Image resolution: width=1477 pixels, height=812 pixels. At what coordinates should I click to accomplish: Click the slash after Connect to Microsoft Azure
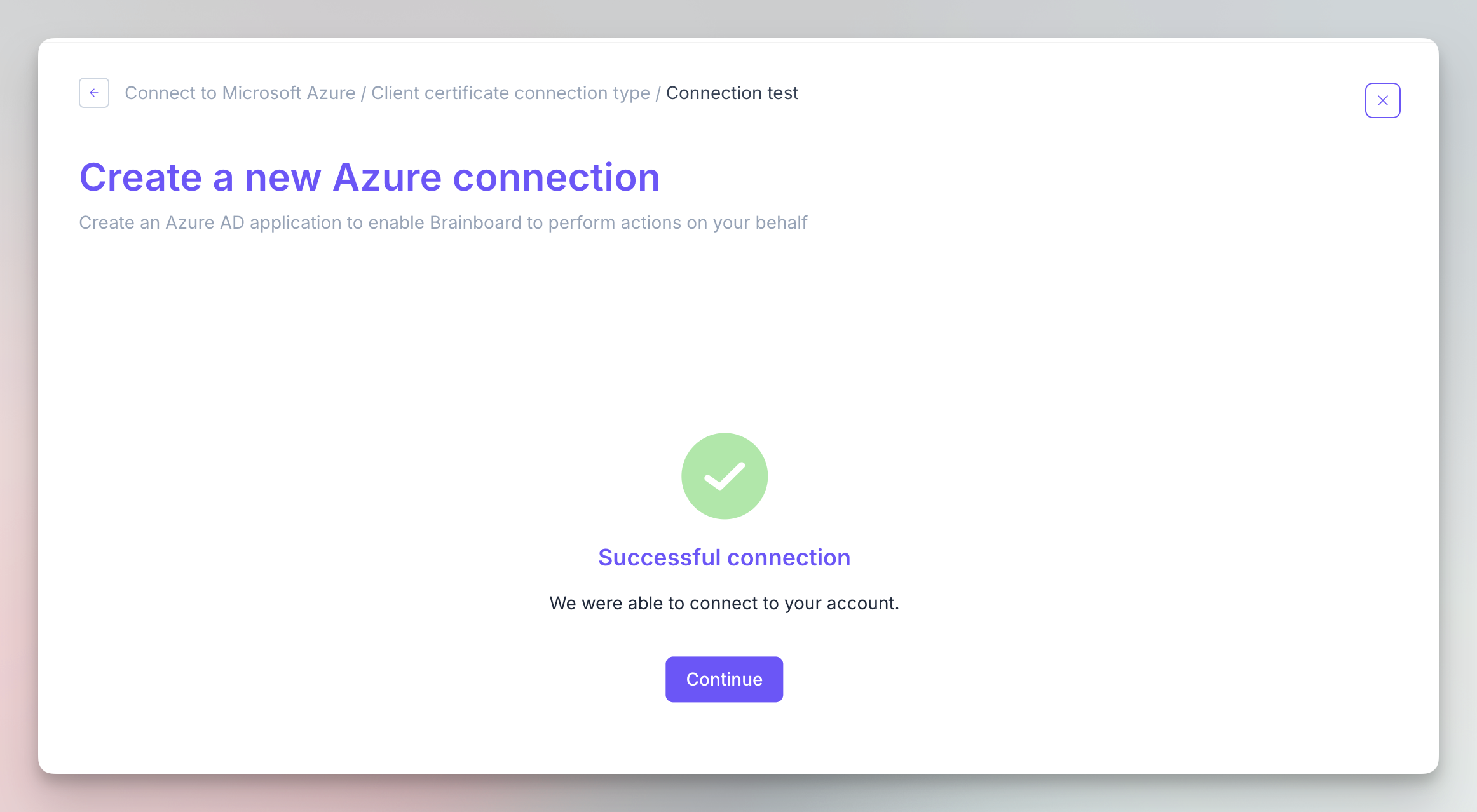point(364,93)
